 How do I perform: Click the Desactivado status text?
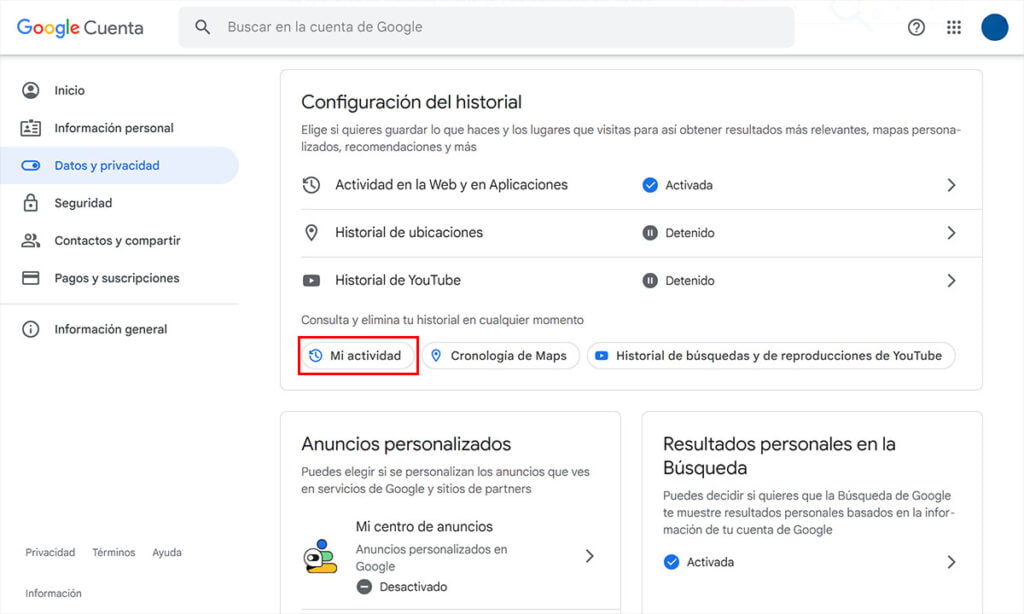click(413, 587)
